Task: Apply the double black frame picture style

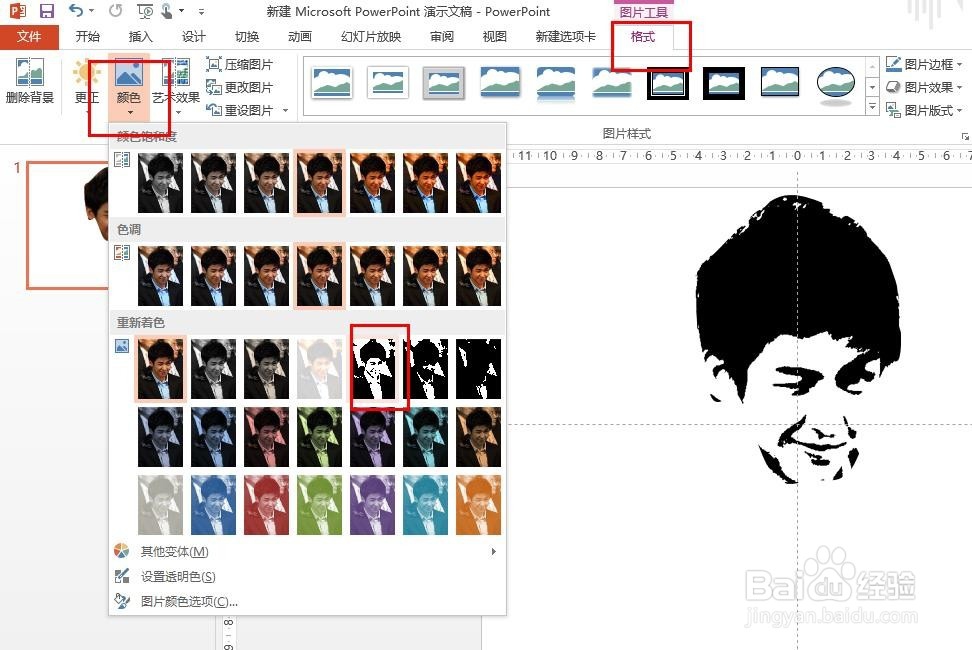Action: click(x=668, y=83)
